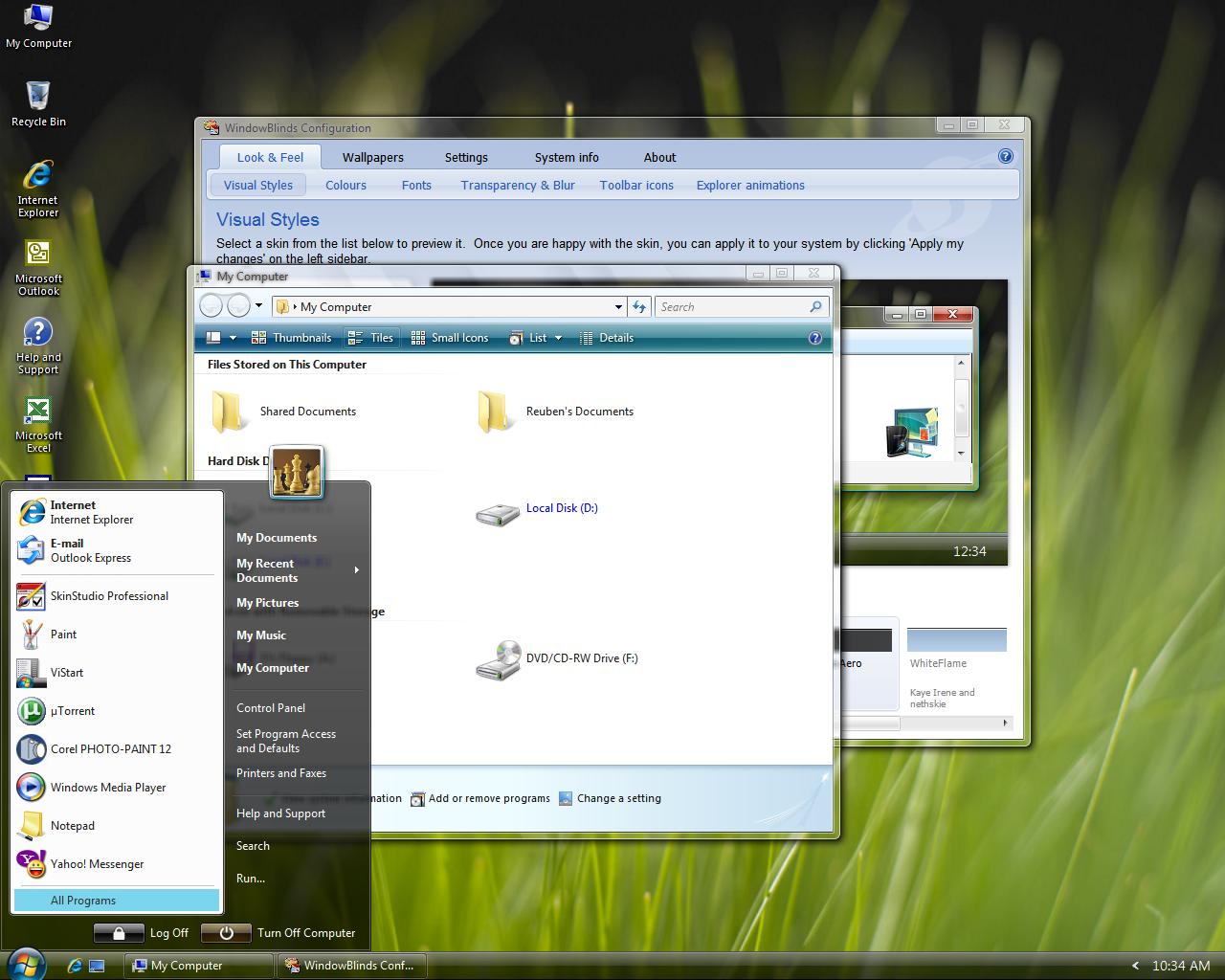Launch Windows Media Player
The image size is (1225, 980).
119,788
